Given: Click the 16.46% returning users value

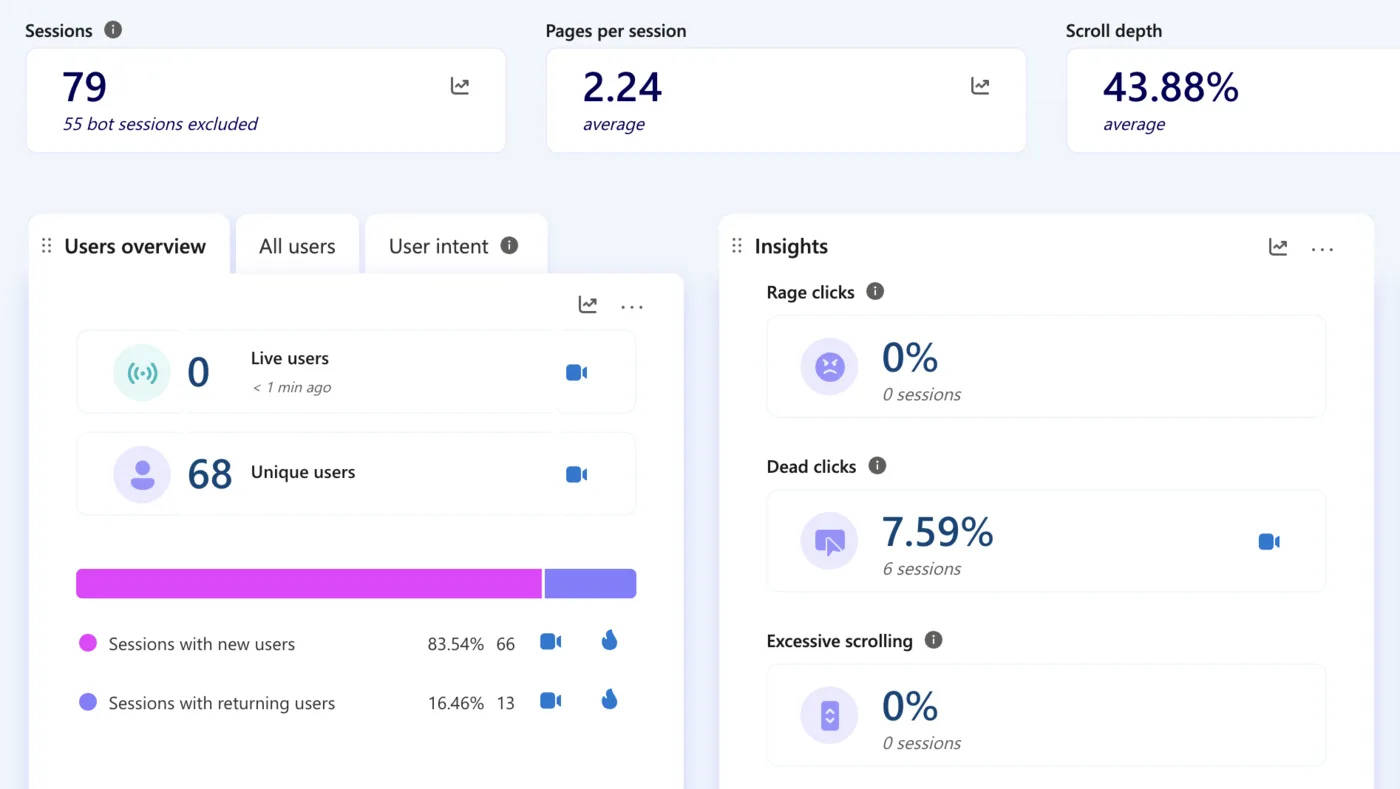Looking at the screenshot, I should coord(456,703).
